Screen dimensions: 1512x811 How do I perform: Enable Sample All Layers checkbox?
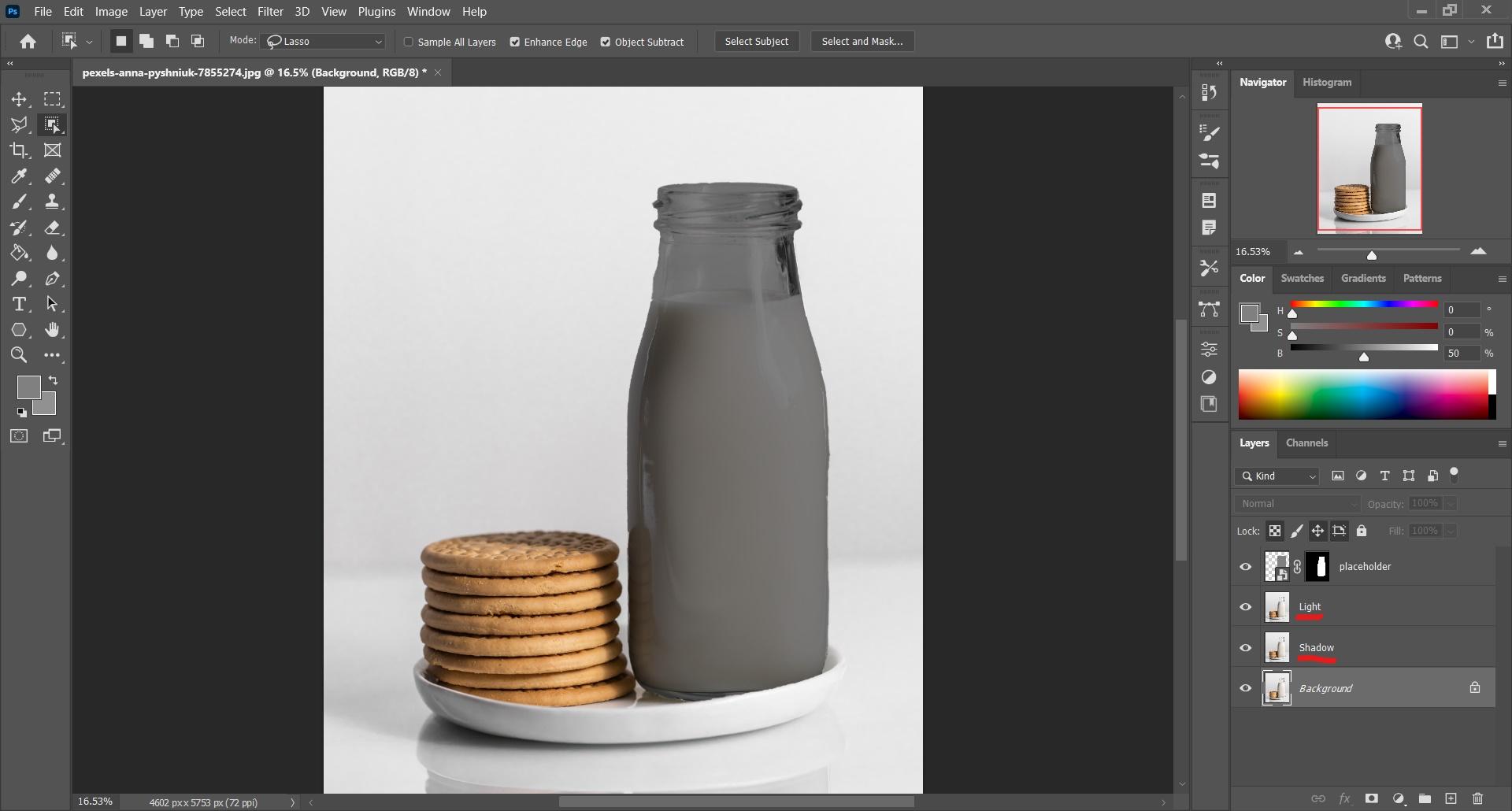tap(409, 42)
